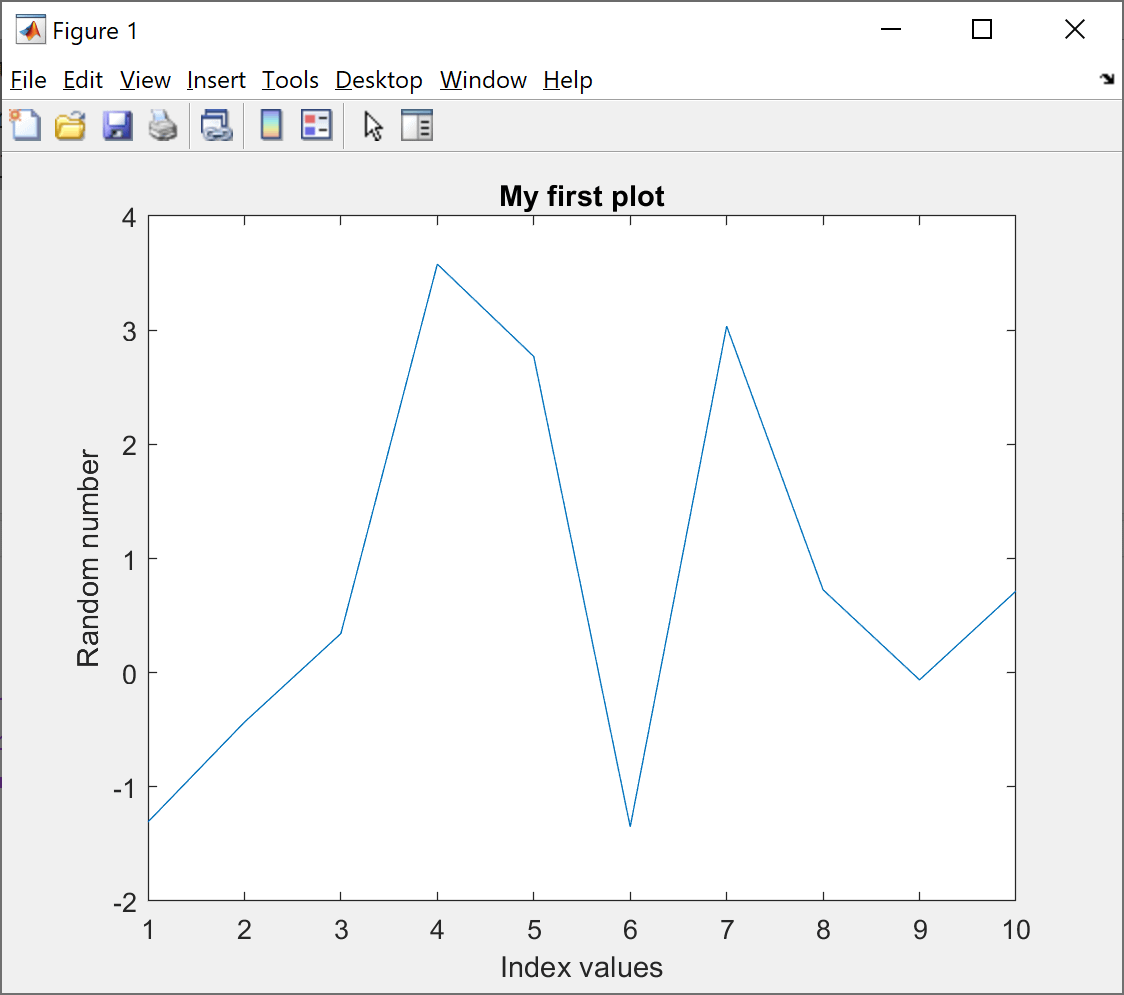The image size is (1124, 995).
Task: Open the Help menu
Action: [x=567, y=80]
